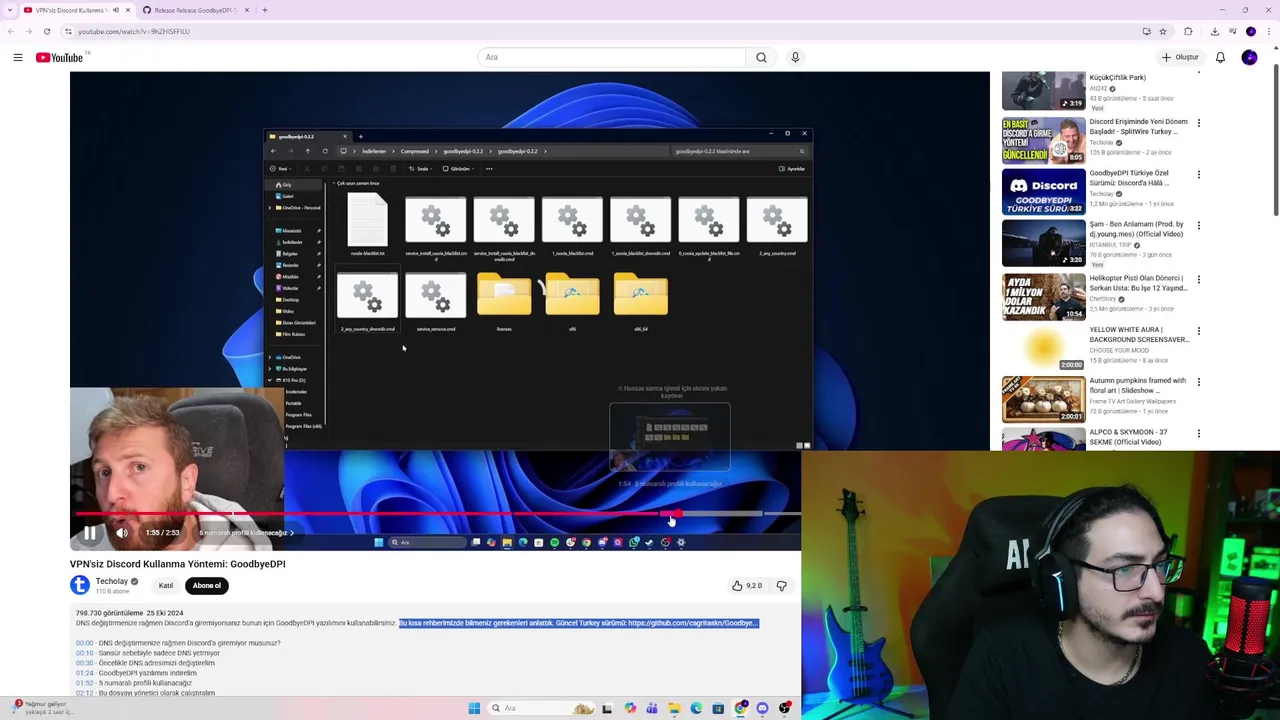Select the licenses folder in video Explorer
Screen dimensions: 1280x720
point(504,300)
